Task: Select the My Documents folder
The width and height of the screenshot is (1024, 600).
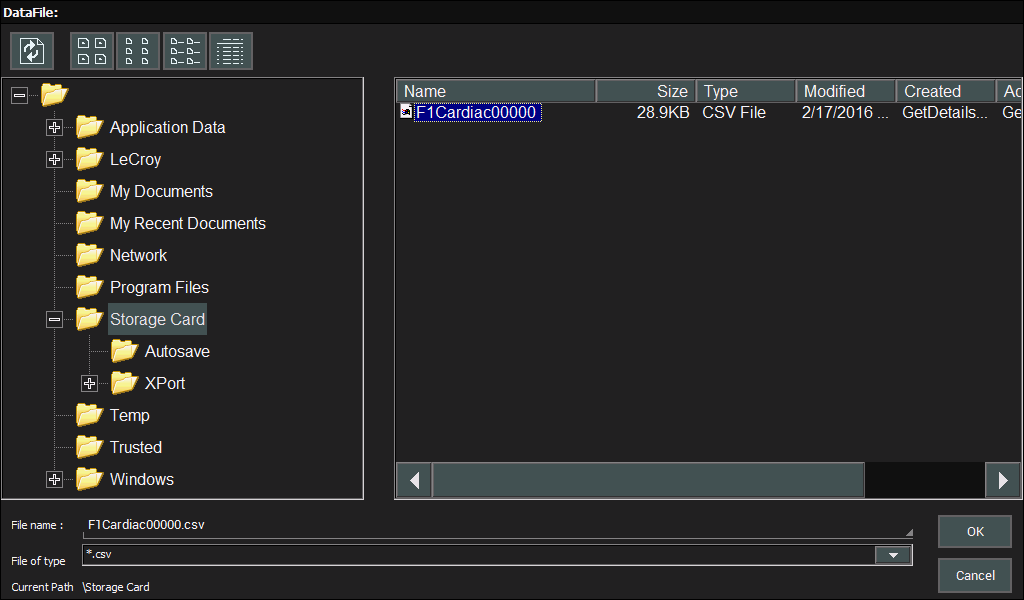Action: point(160,191)
